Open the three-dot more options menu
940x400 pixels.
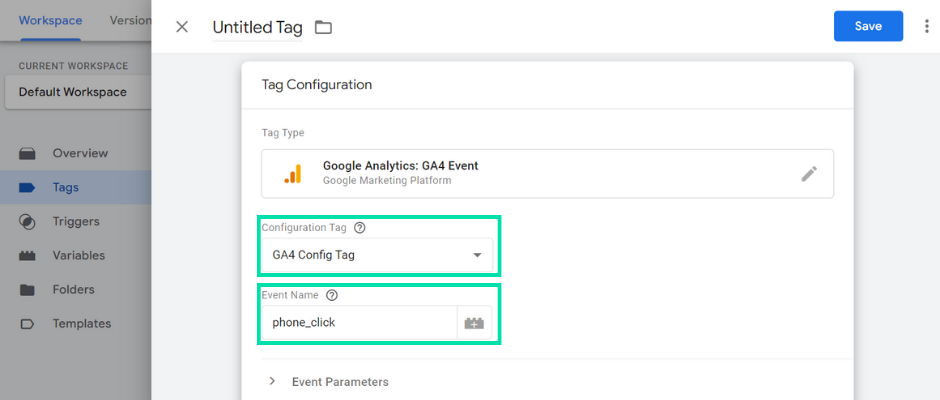coord(927,26)
